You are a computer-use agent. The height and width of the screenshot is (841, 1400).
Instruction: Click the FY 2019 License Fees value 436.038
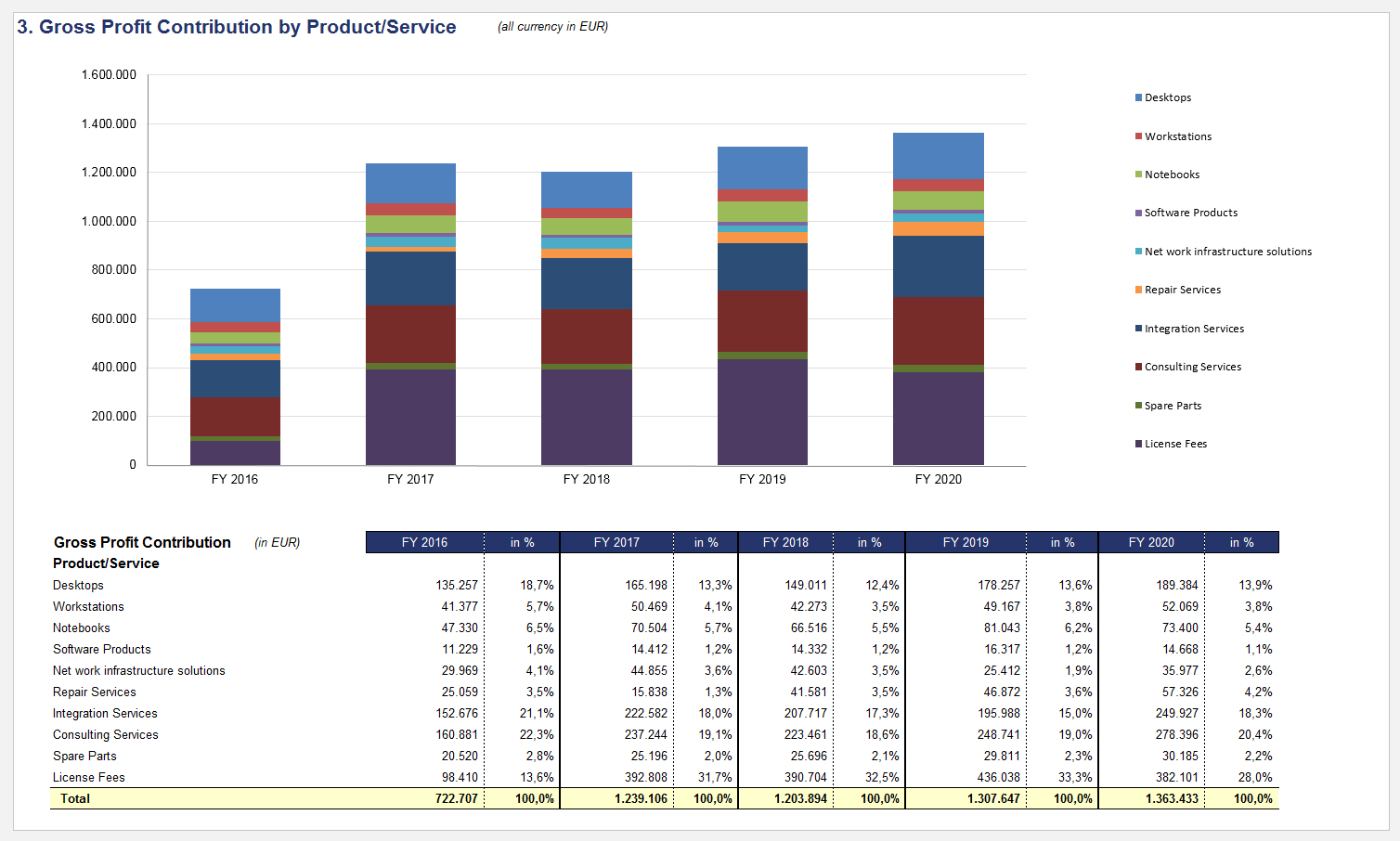point(994,777)
